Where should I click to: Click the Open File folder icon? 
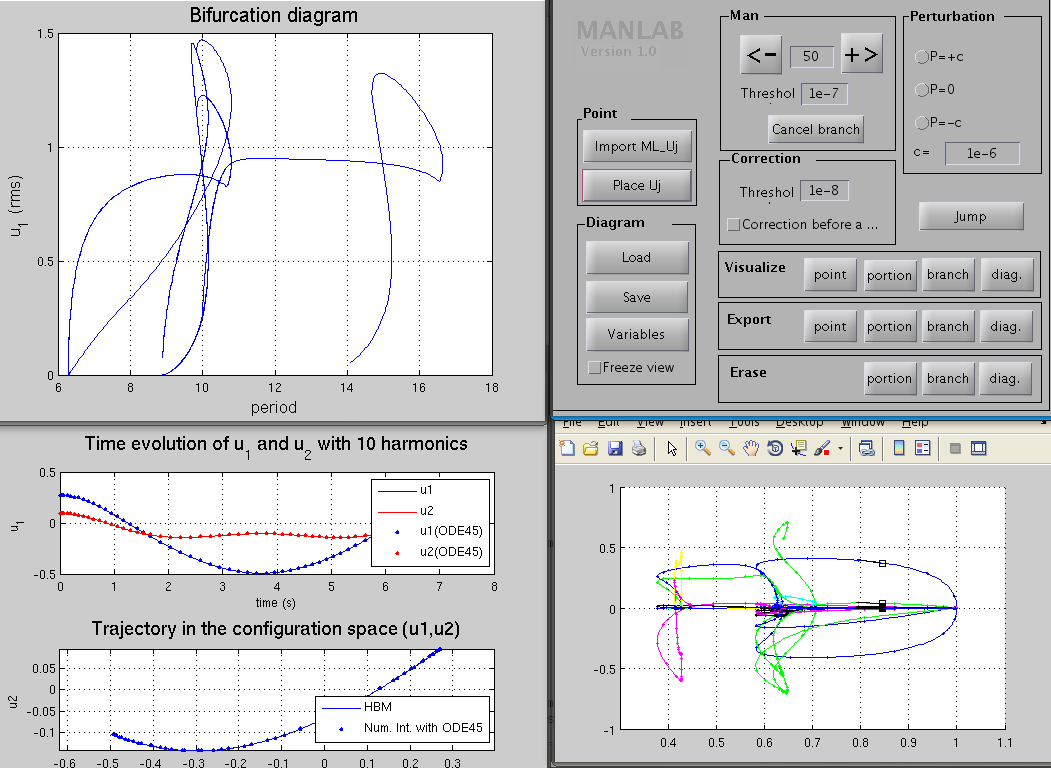[591, 449]
